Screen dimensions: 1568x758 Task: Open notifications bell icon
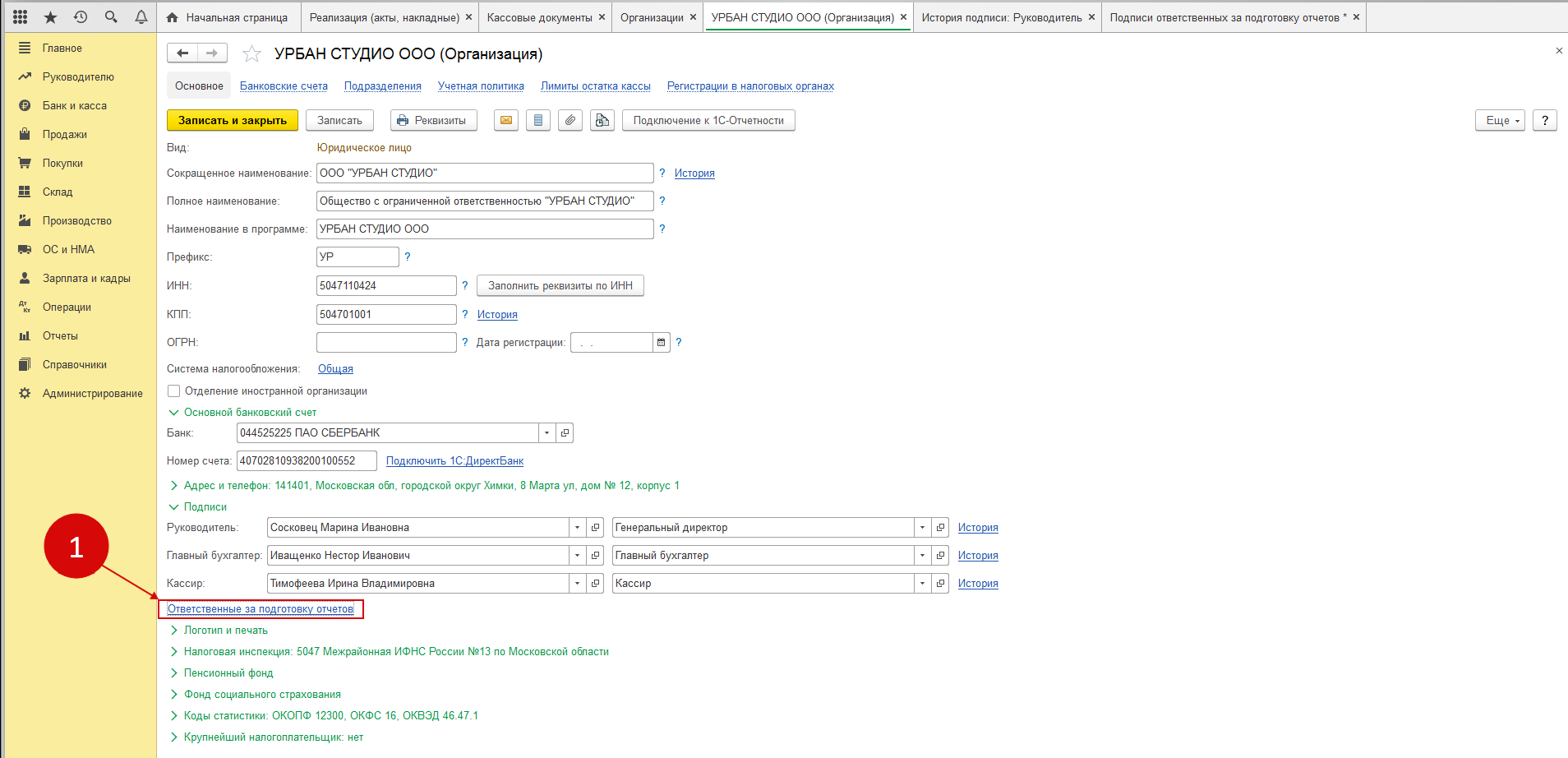click(141, 16)
